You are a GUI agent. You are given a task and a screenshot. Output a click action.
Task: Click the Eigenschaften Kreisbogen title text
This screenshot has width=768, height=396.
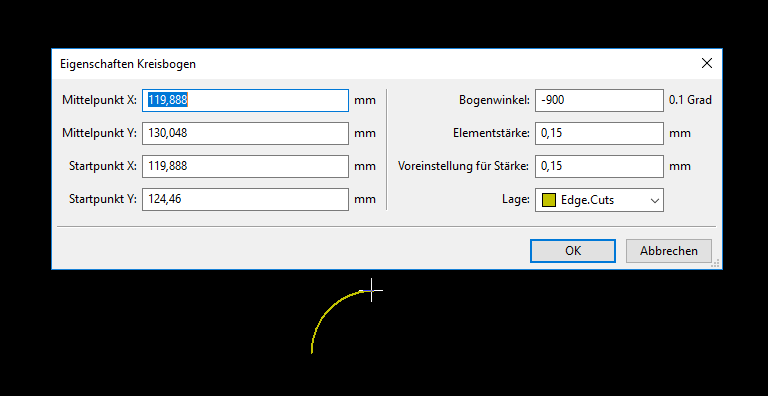point(128,64)
